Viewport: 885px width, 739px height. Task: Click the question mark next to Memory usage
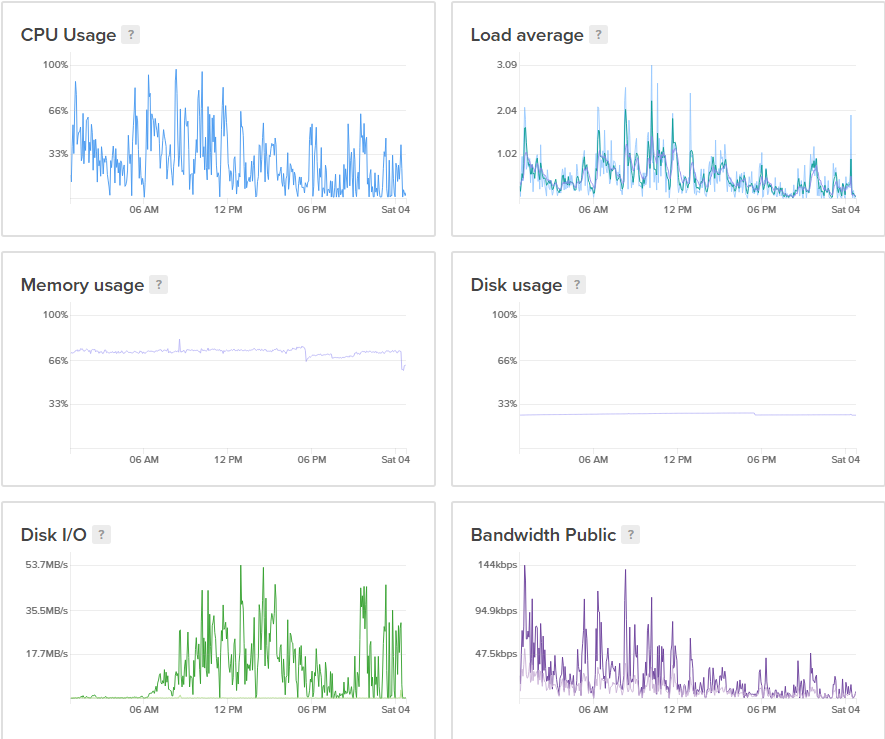[x=159, y=285]
